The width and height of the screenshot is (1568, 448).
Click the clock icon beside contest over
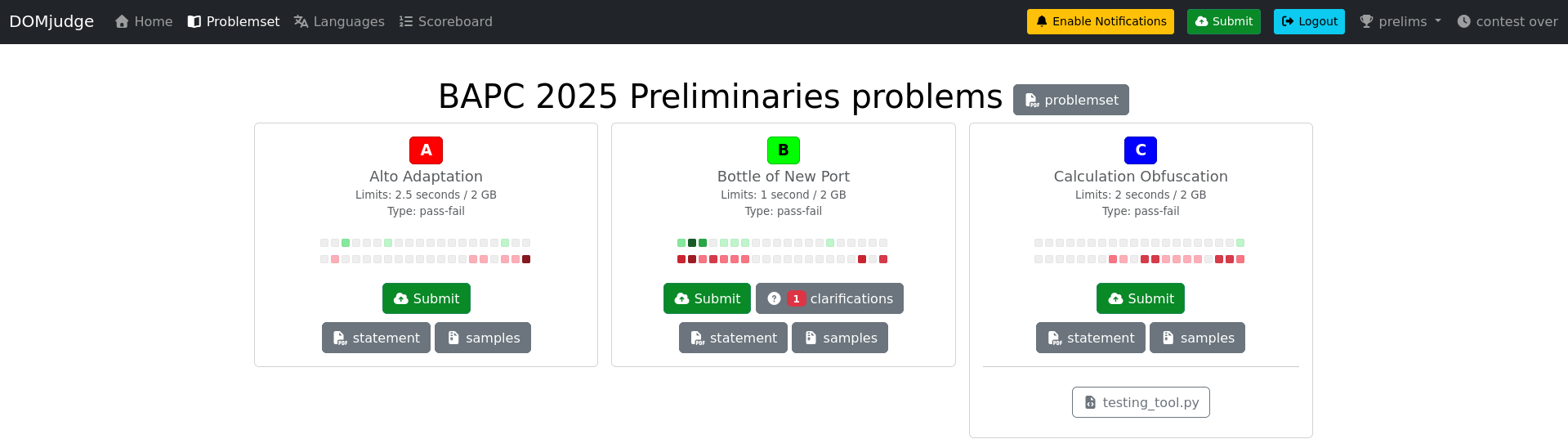click(1463, 21)
